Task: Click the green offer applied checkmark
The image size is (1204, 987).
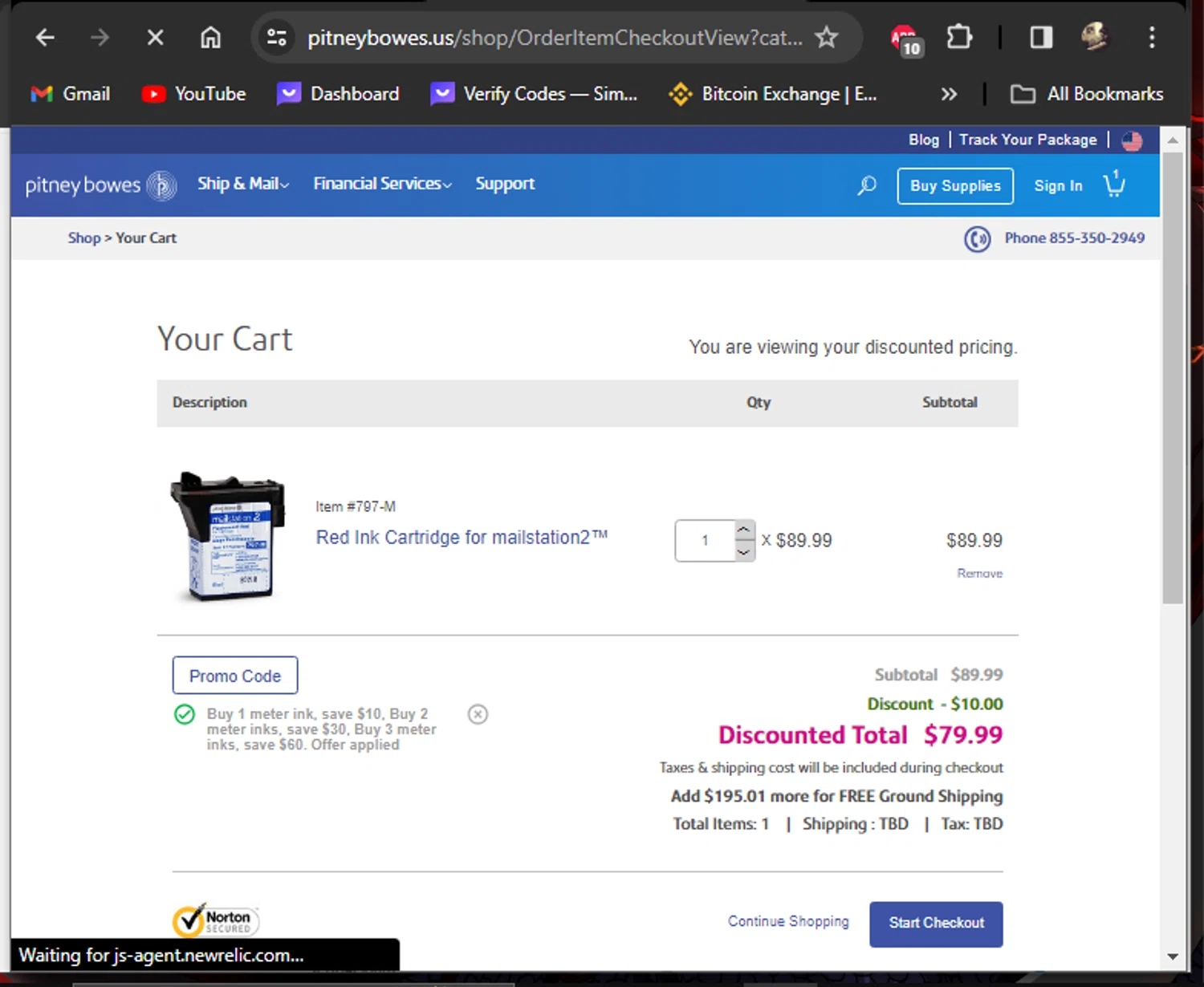Action: 185,714
